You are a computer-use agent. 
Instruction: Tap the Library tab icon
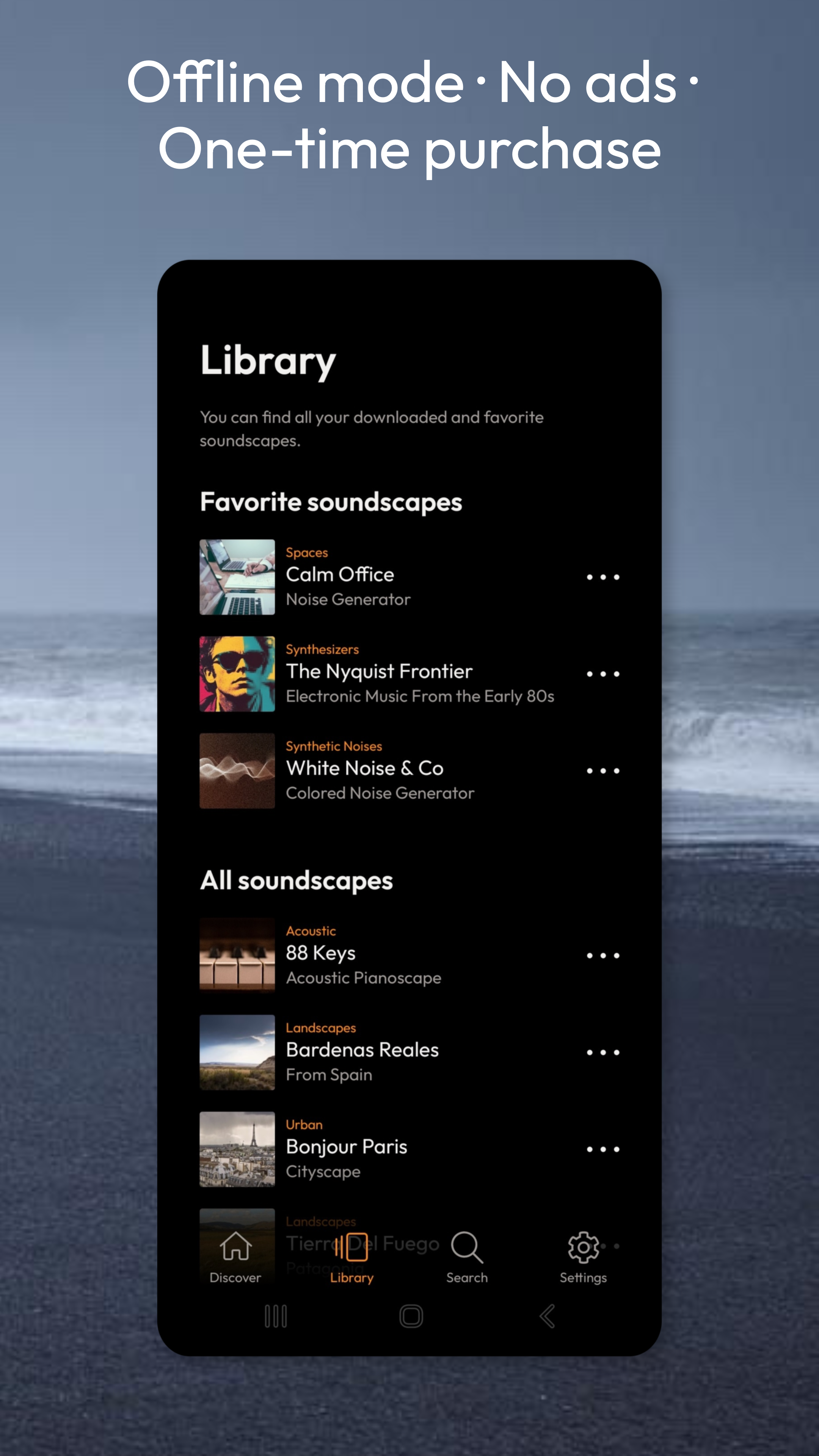point(351,1246)
